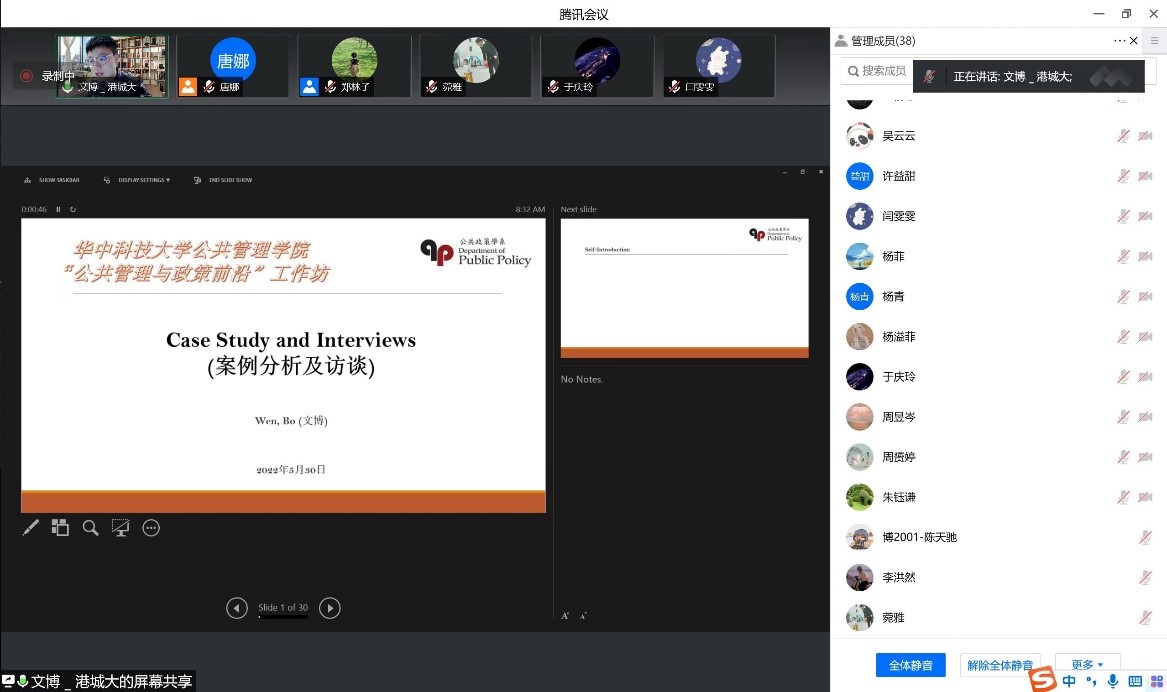The image size is (1167, 692).
Task: Click the zoom into slide magnifier
Action: [91, 528]
